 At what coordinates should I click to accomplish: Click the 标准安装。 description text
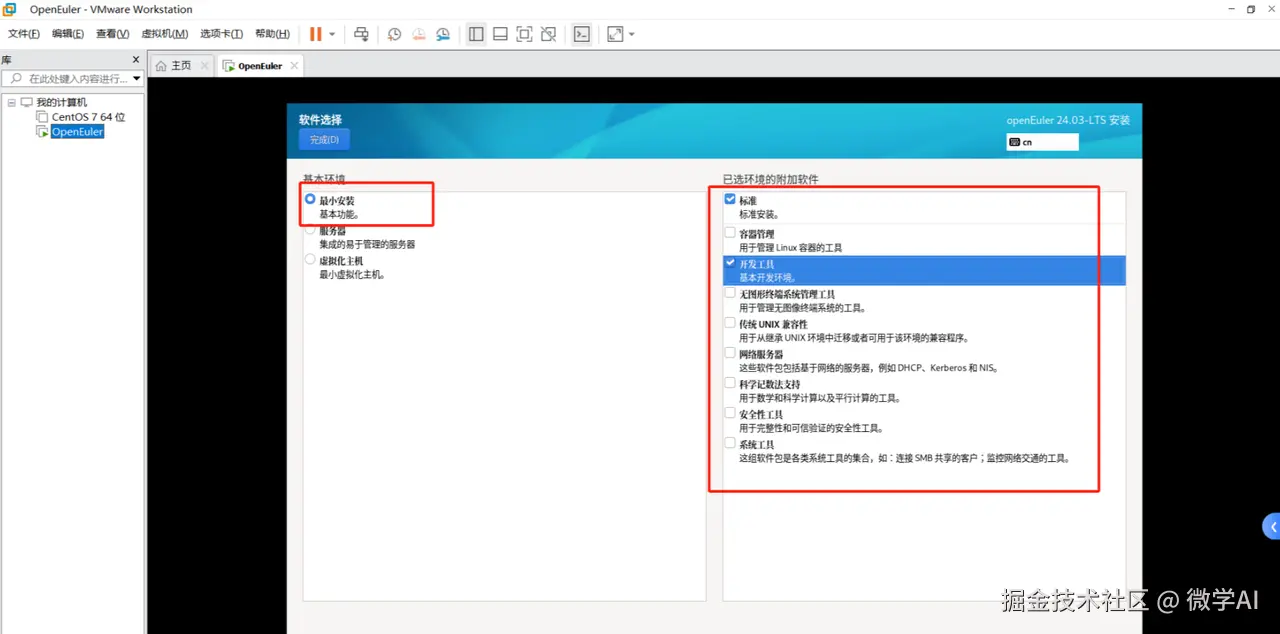[759, 214]
